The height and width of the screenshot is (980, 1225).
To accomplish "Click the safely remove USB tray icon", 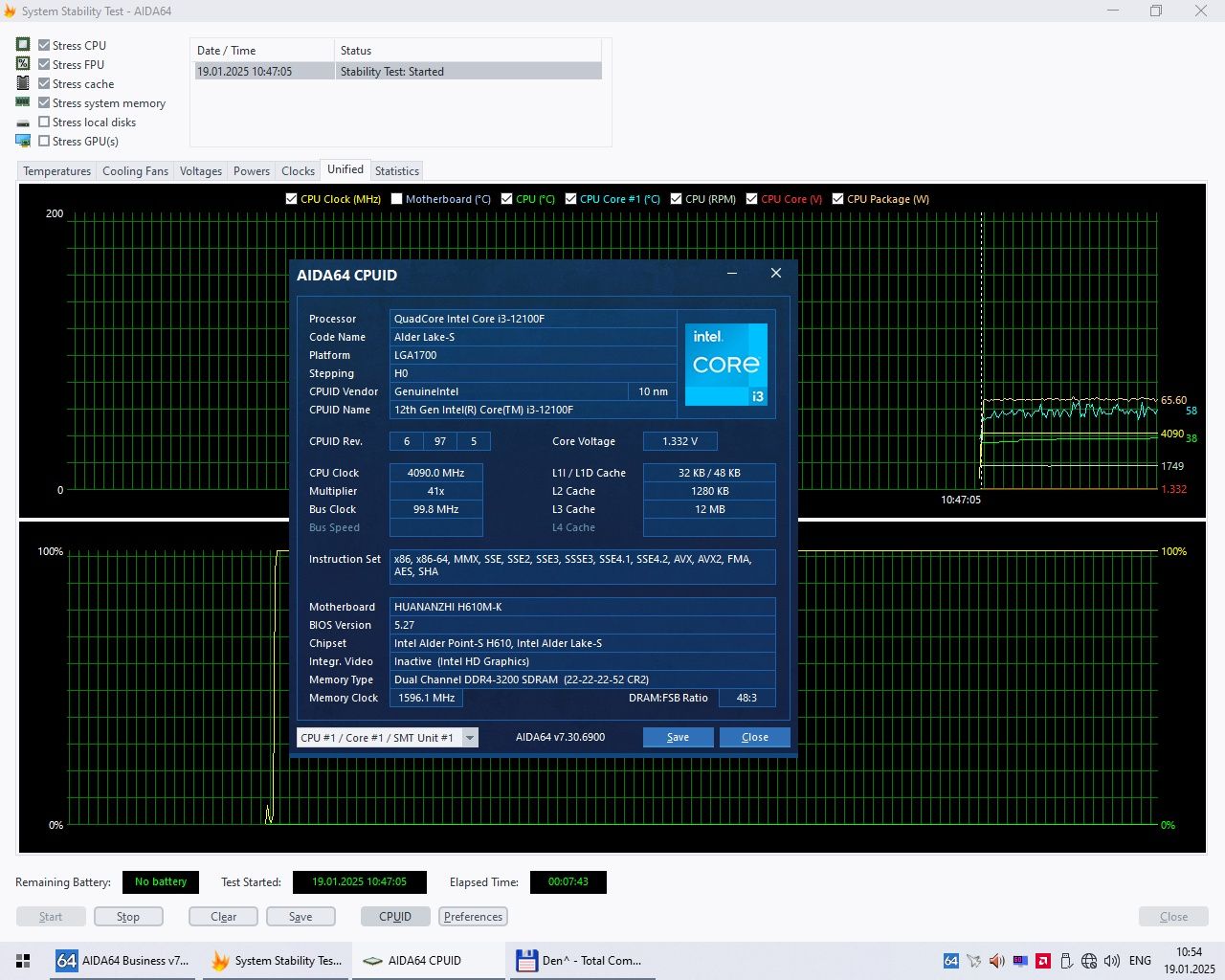I will click(x=1066, y=961).
